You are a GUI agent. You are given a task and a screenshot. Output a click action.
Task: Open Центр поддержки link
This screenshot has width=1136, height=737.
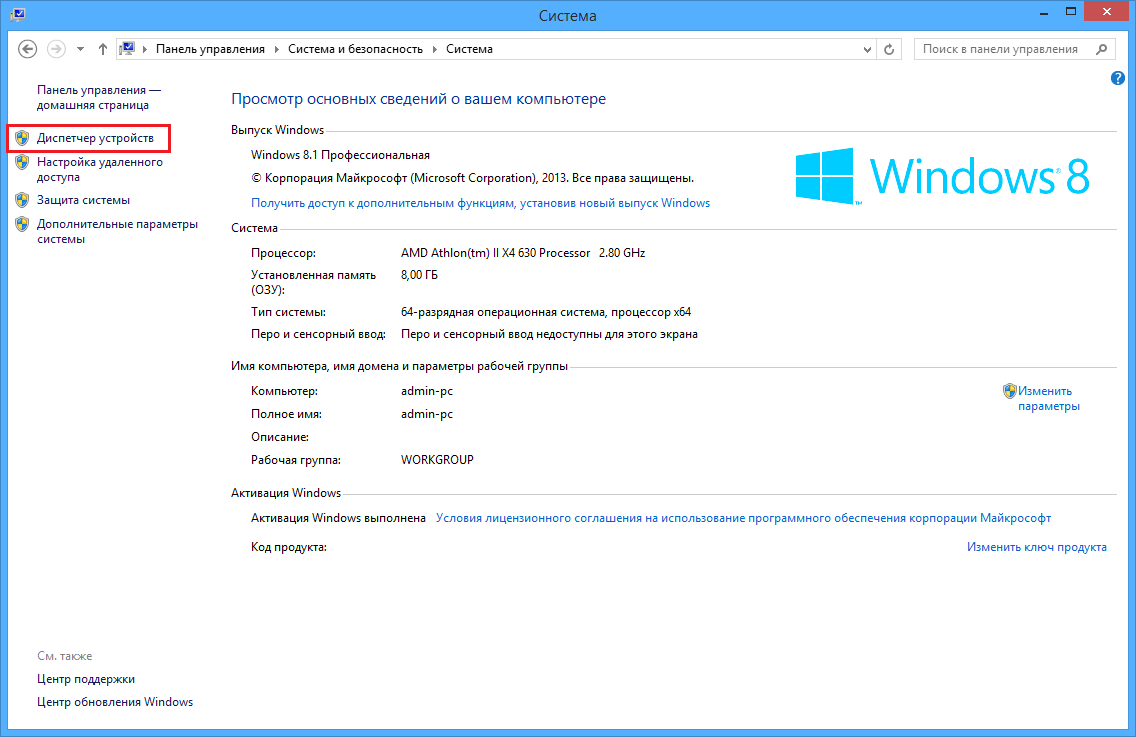85,679
